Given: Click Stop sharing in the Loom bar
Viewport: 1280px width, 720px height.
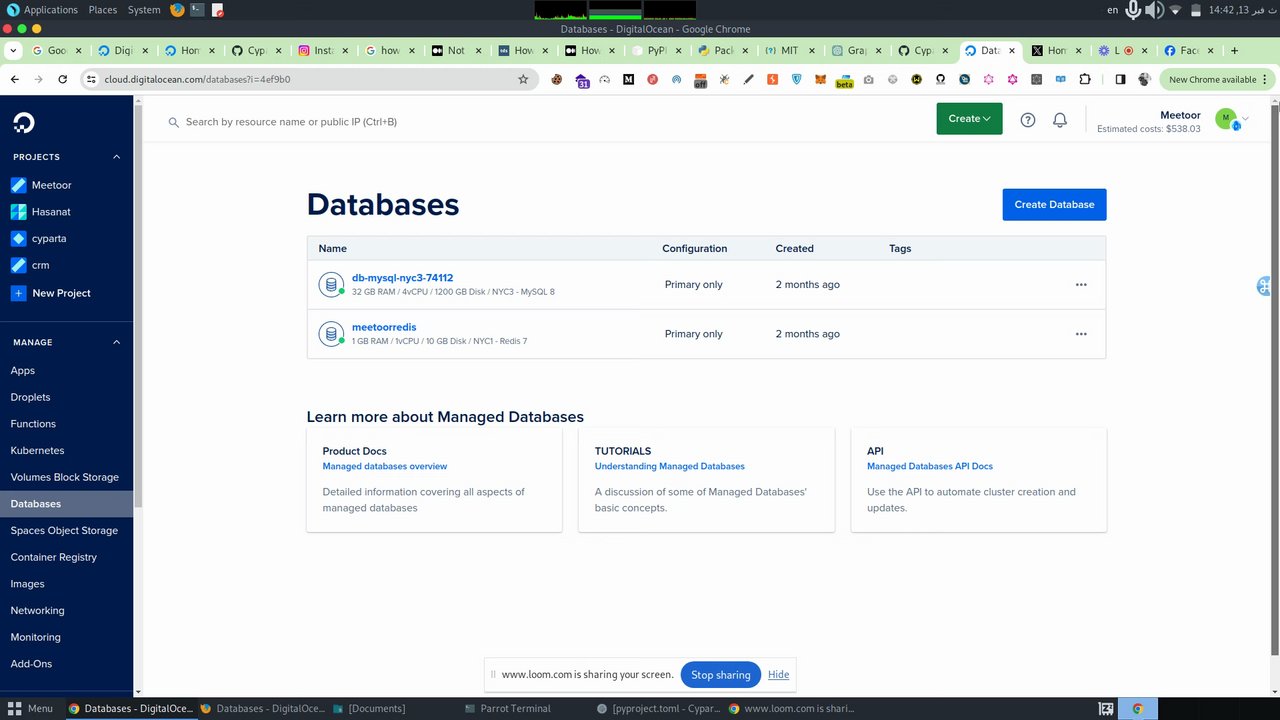Looking at the screenshot, I should click(721, 675).
